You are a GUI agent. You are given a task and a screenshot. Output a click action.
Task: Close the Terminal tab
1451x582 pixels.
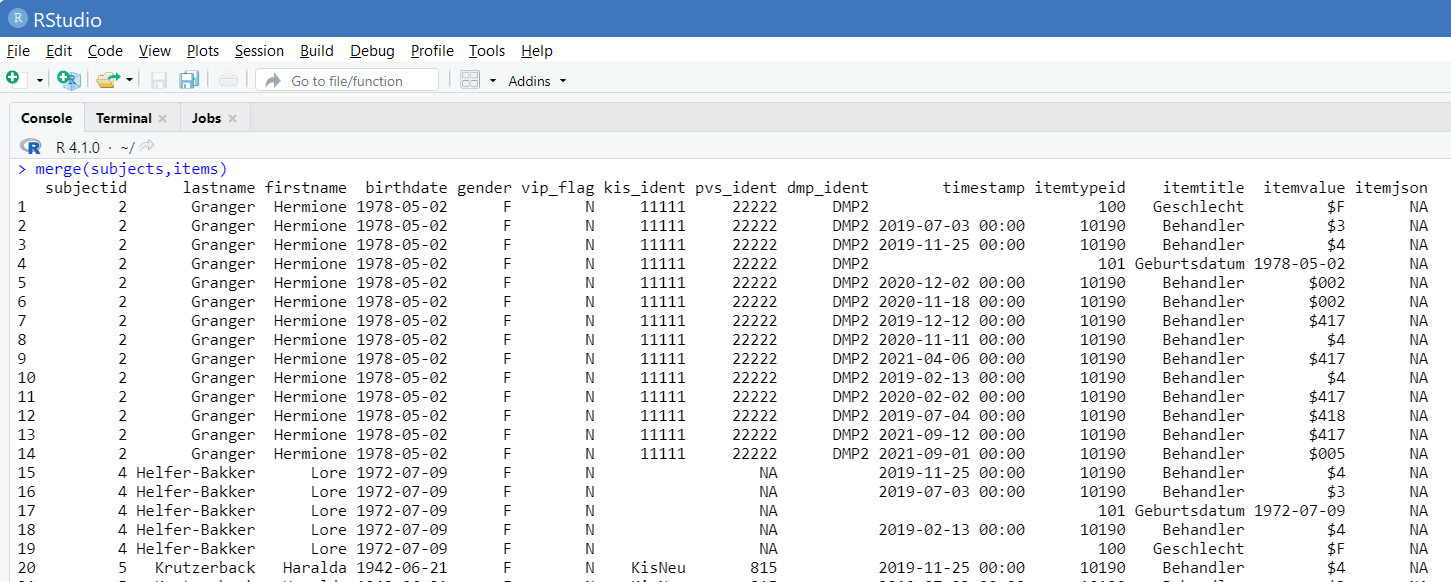pyautogui.click(x=163, y=119)
